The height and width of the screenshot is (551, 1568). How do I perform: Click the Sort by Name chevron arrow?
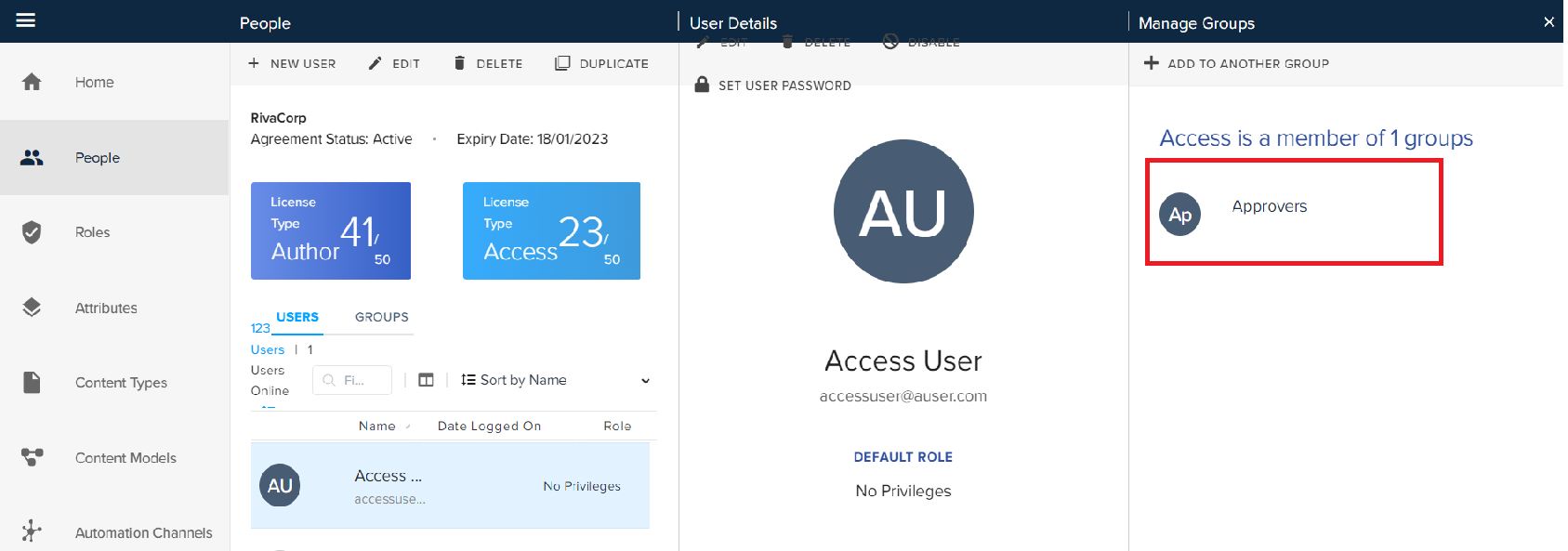point(645,381)
